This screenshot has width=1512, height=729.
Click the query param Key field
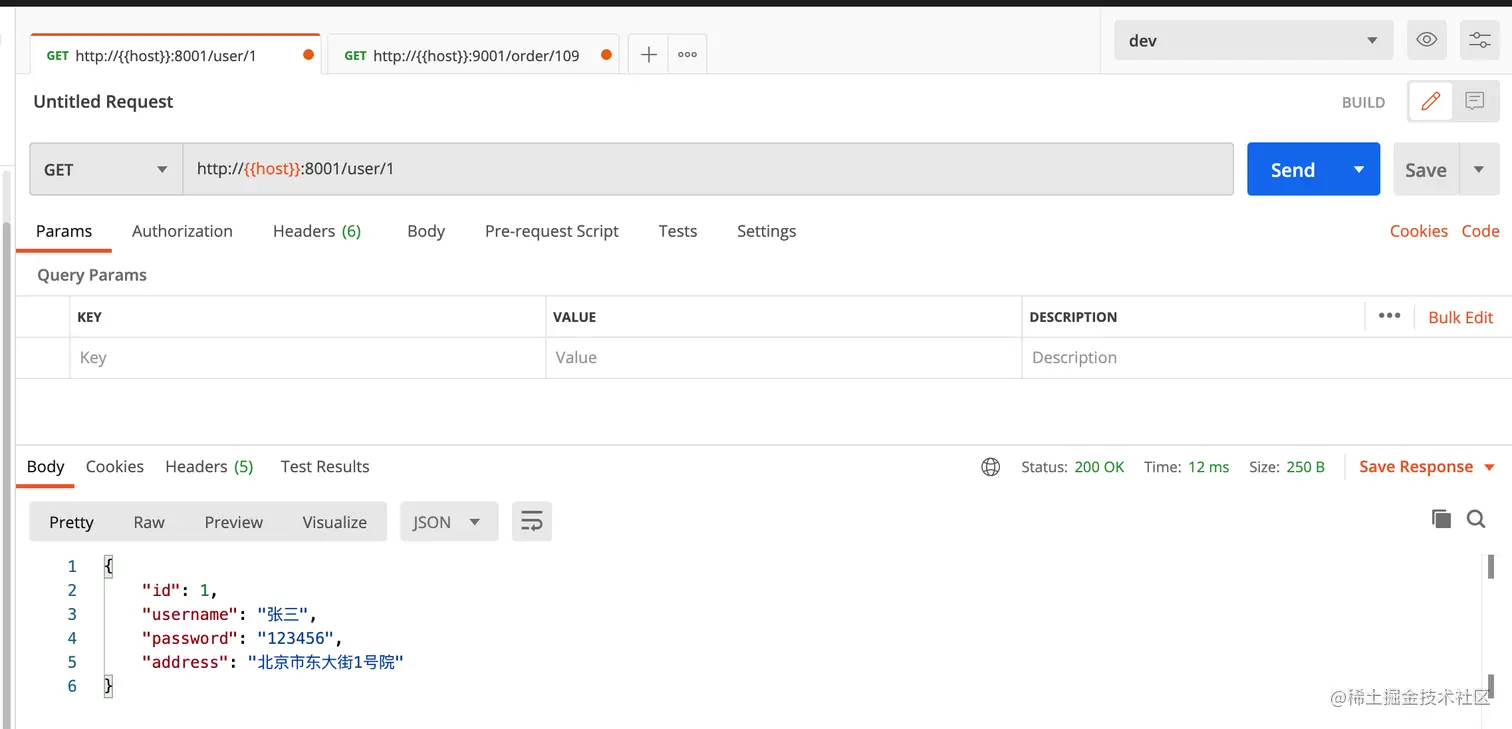coord(307,358)
